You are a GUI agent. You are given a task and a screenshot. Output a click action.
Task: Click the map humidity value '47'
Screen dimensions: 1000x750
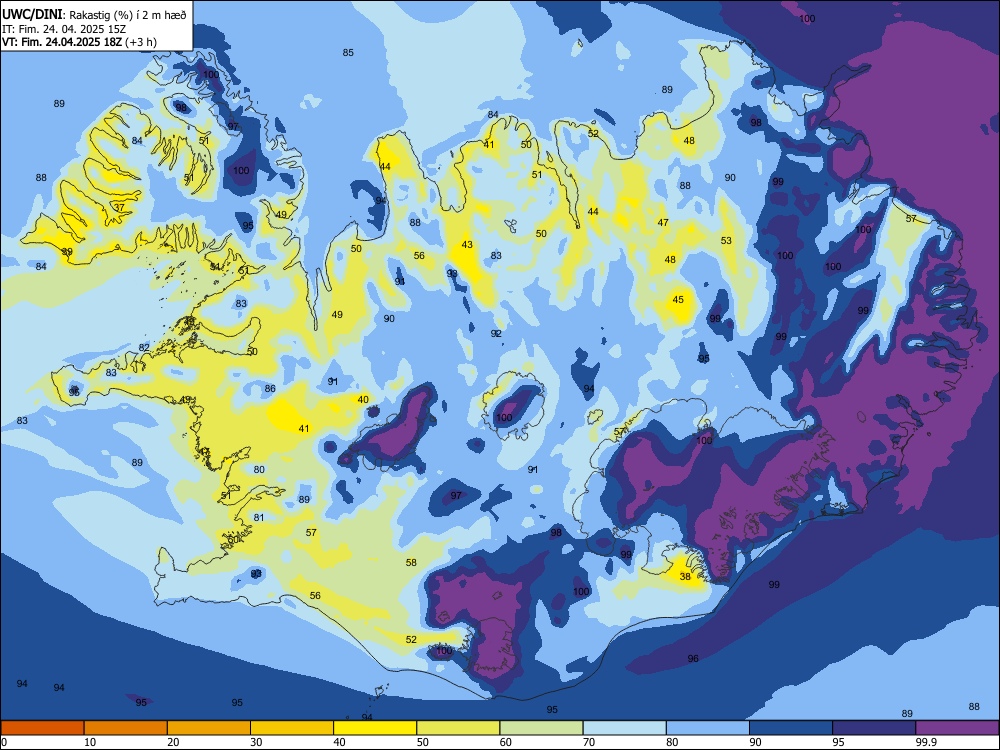[663, 223]
